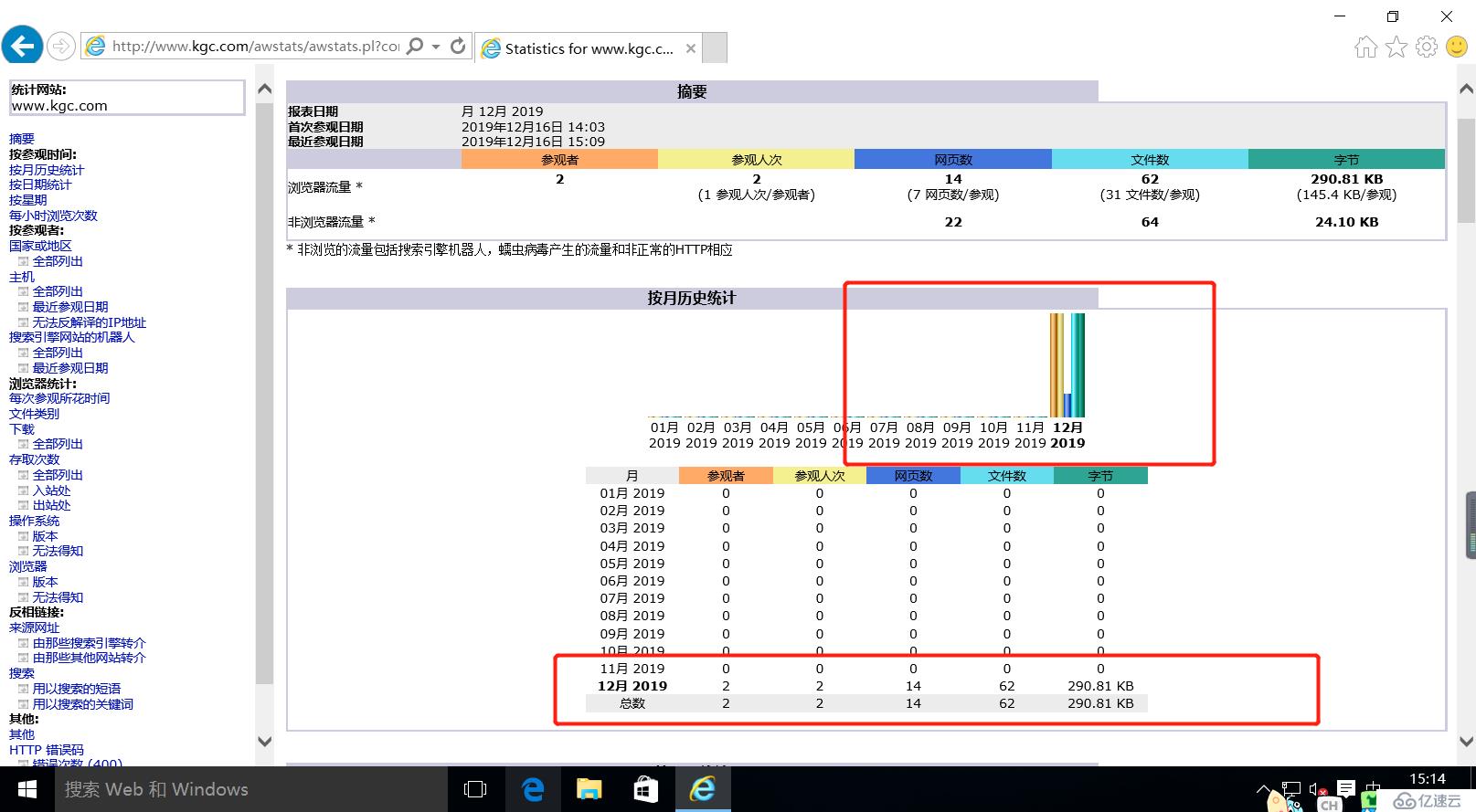
Task: Click the blue 网页数 header in summary
Action: click(x=953, y=159)
